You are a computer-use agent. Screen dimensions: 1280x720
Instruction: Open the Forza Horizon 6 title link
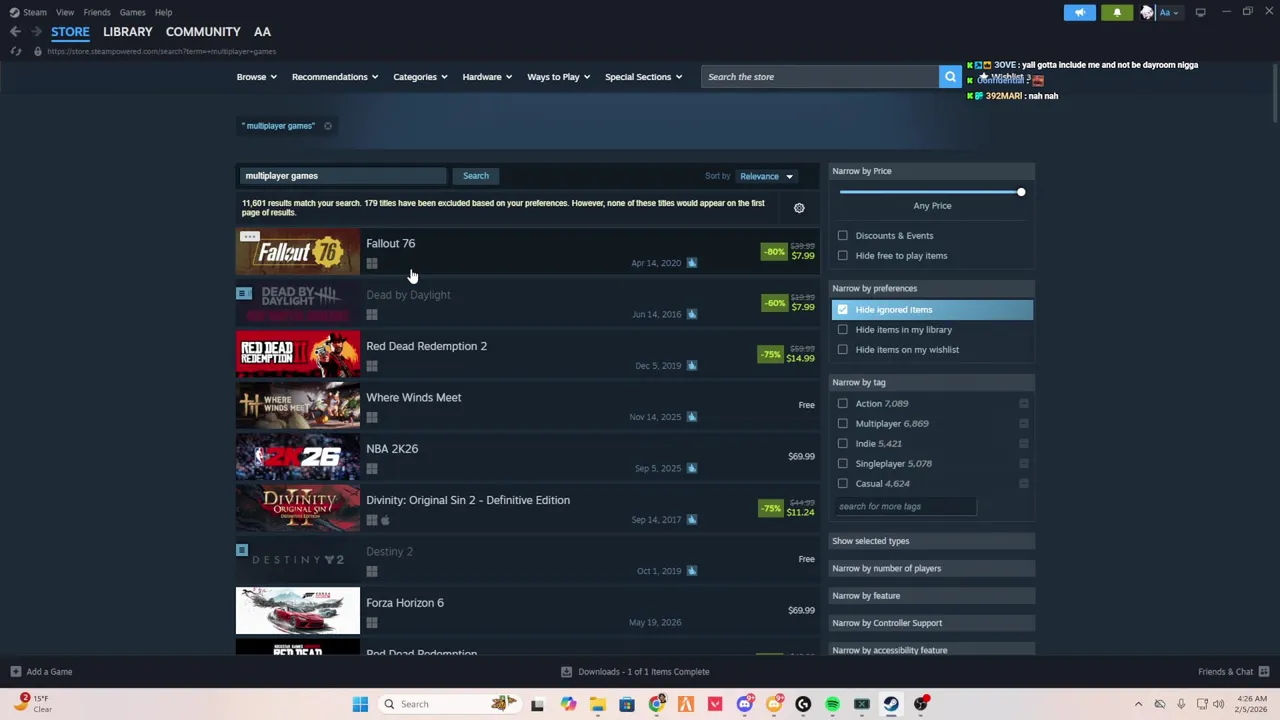(405, 603)
